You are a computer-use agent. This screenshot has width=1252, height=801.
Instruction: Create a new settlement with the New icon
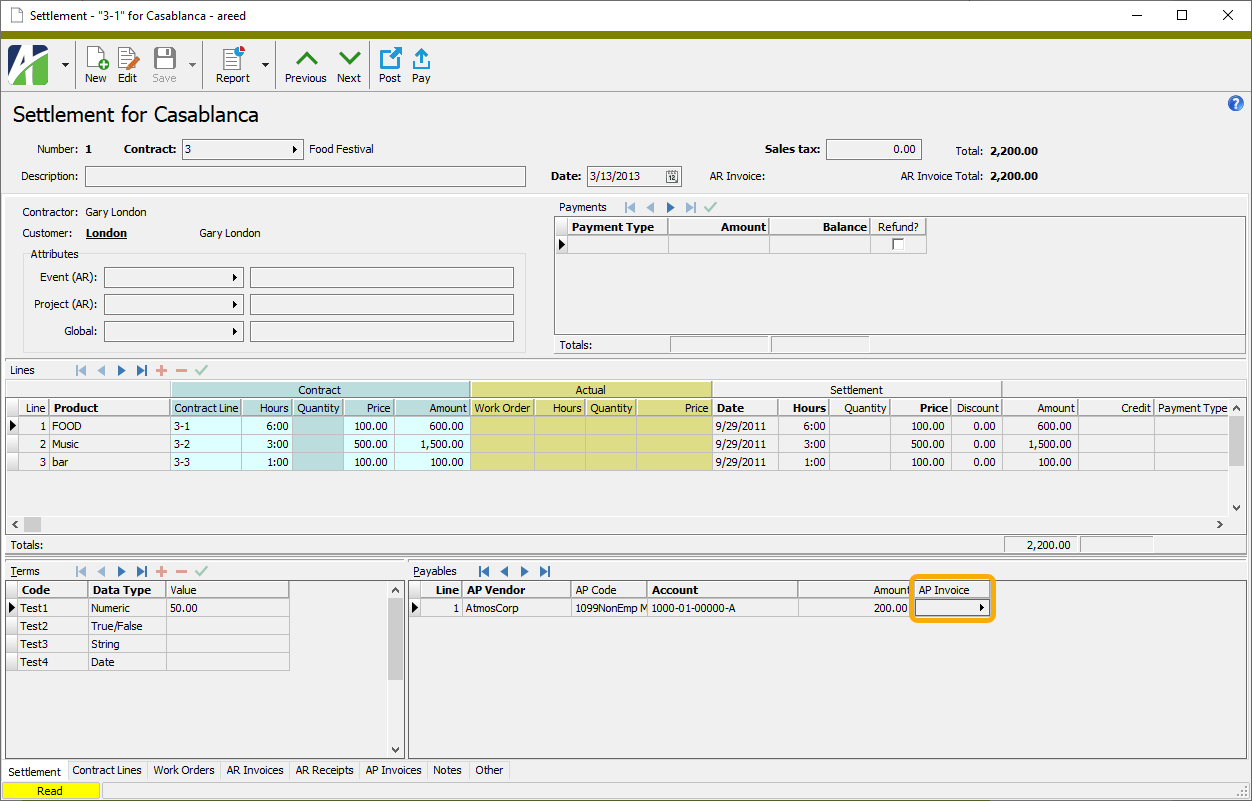[x=96, y=64]
